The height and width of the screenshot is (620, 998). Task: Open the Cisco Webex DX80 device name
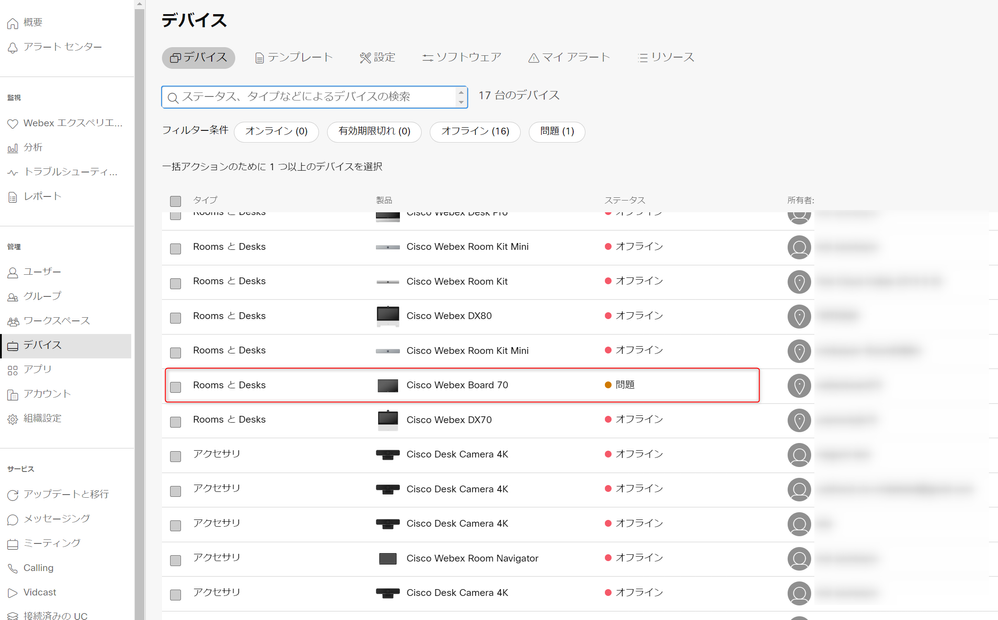point(449,316)
